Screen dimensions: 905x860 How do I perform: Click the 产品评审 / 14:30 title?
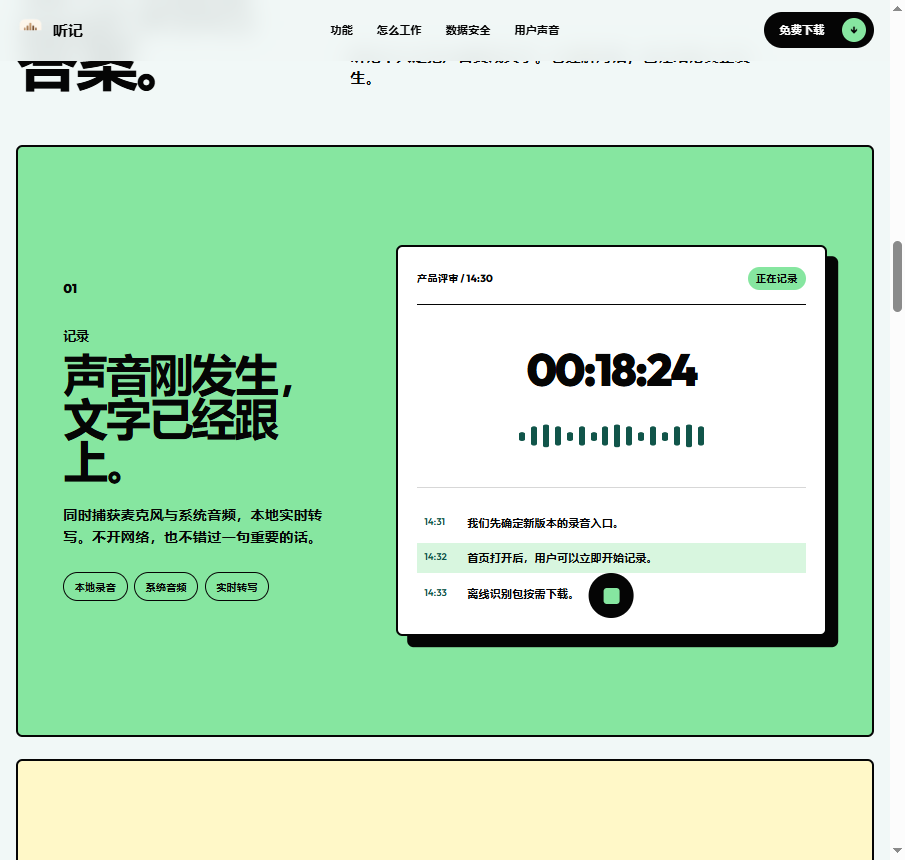pyautogui.click(x=455, y=279)
